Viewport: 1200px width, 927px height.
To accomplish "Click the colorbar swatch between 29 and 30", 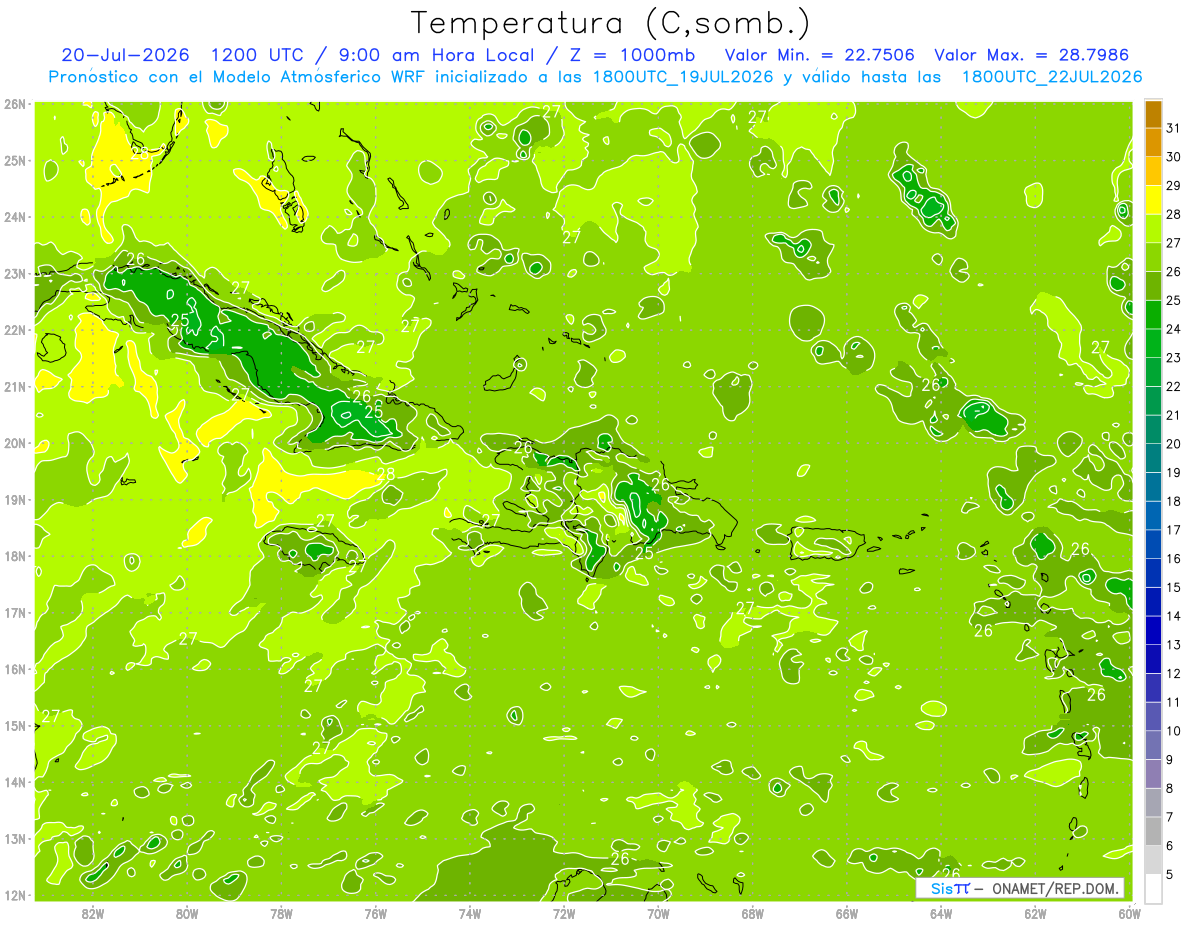I will point(1153,172).
